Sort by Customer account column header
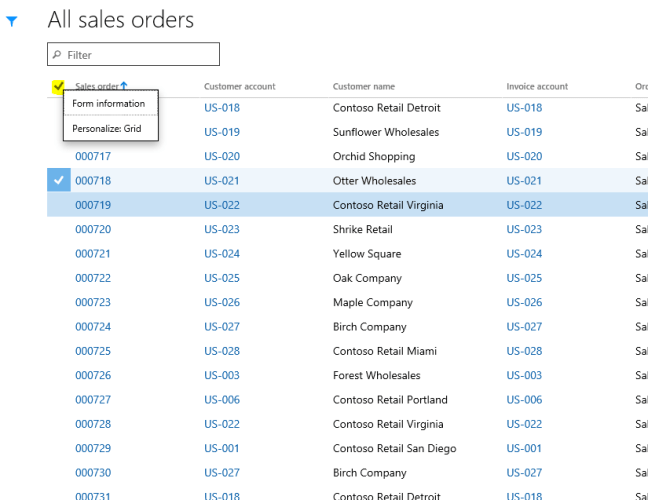 tap(239, 87)
